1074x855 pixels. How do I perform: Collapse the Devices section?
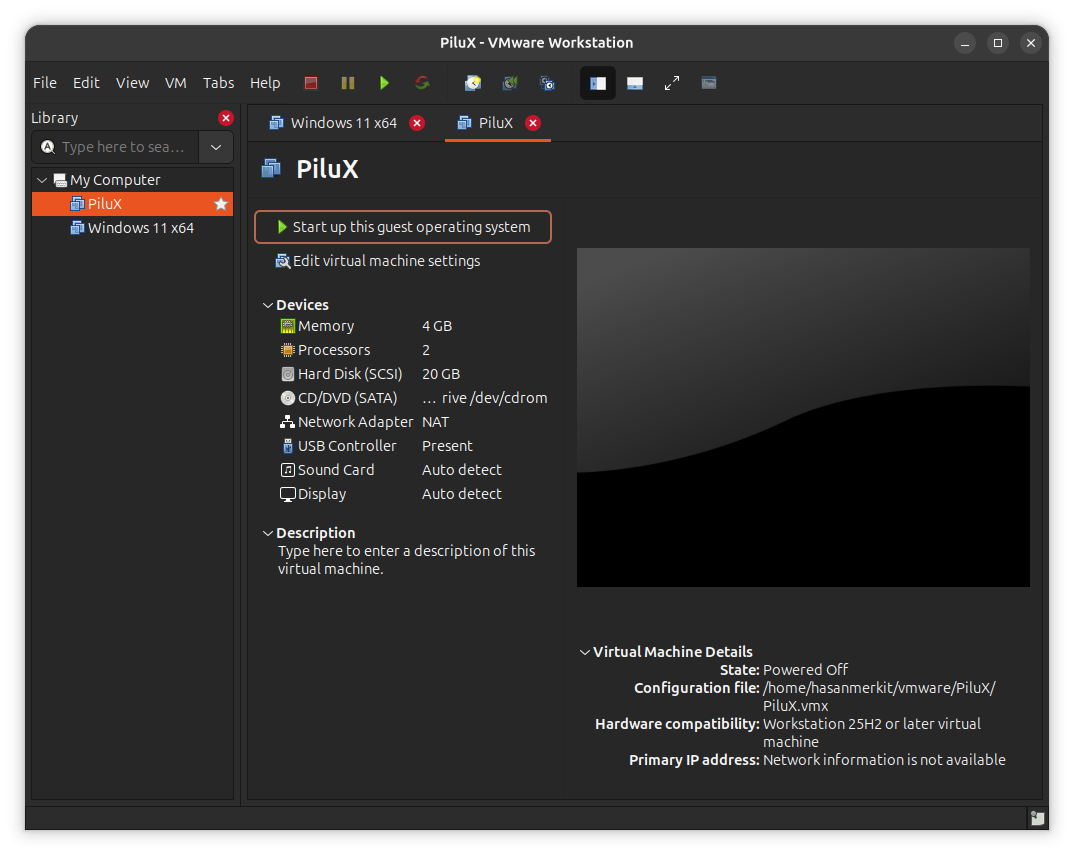tap(268, 305)
